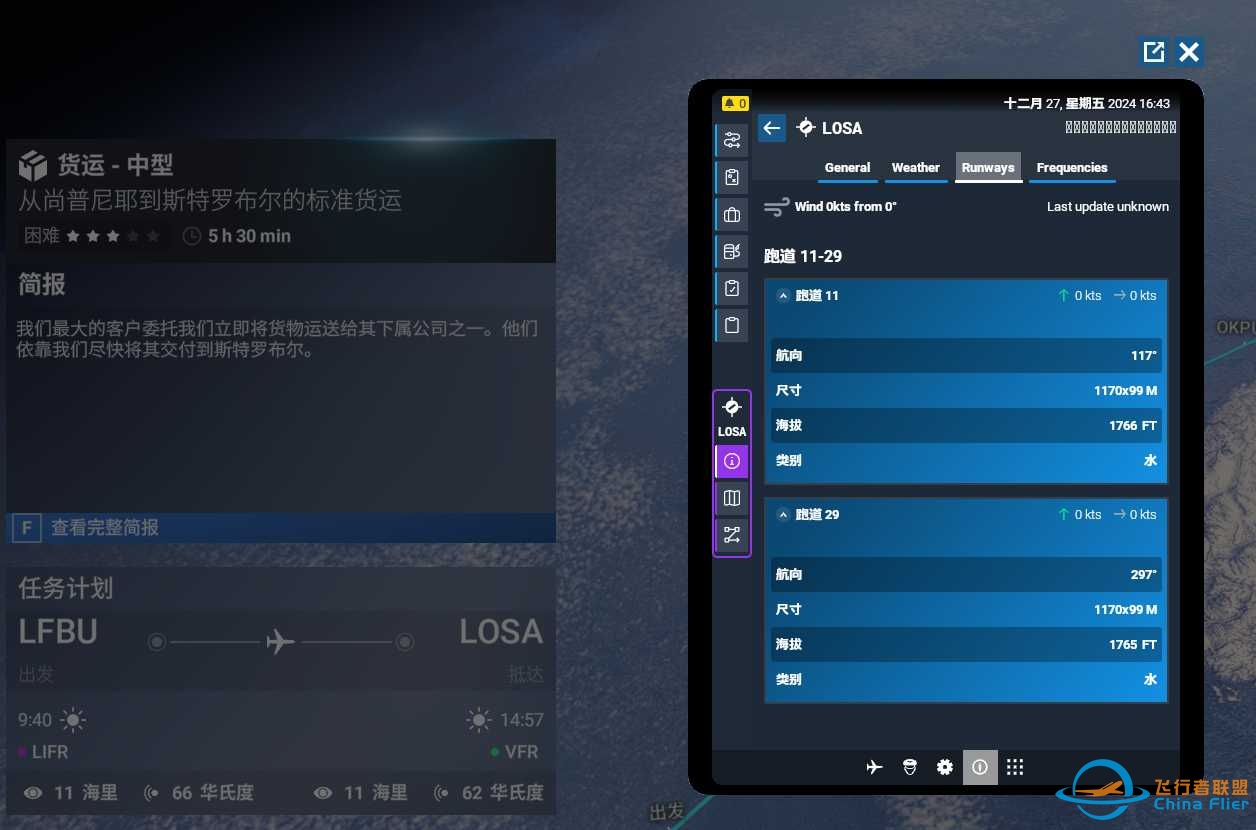Image resolution: width=1256 pixels, height=830 pixels.
Task: Open the flight route planner icon in sidebar
Action: tap(731, 140)
